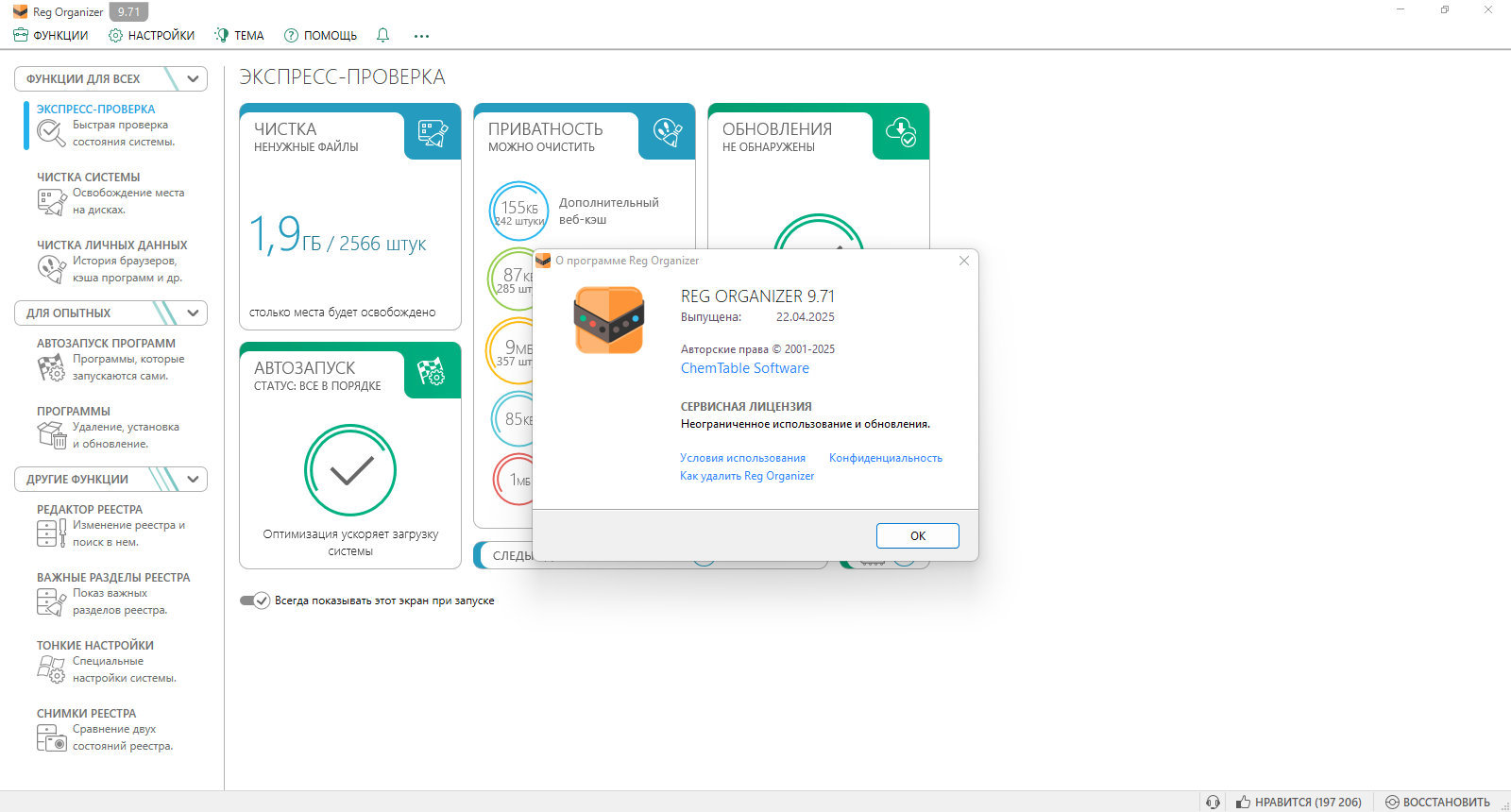Open the ТЕМА menu

(x=239, y=35)
